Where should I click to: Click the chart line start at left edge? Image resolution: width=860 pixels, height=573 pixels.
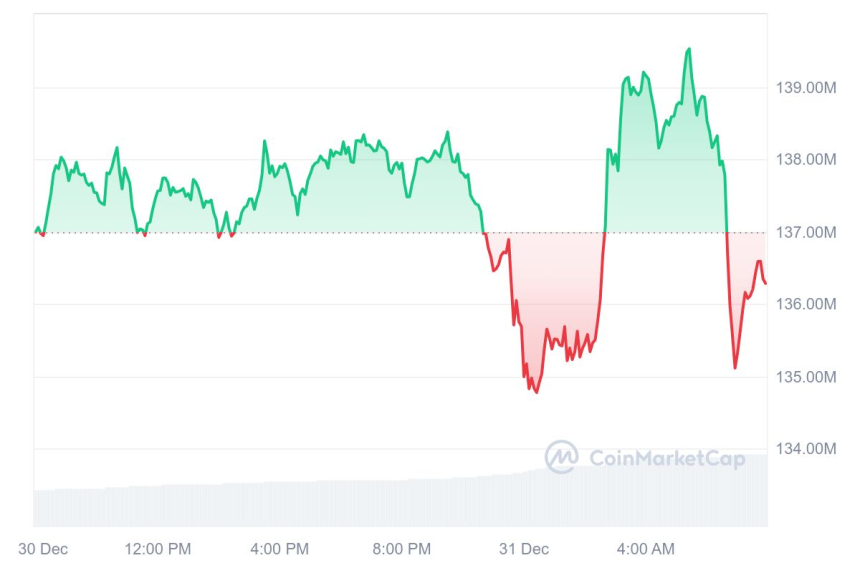(36, 232)
